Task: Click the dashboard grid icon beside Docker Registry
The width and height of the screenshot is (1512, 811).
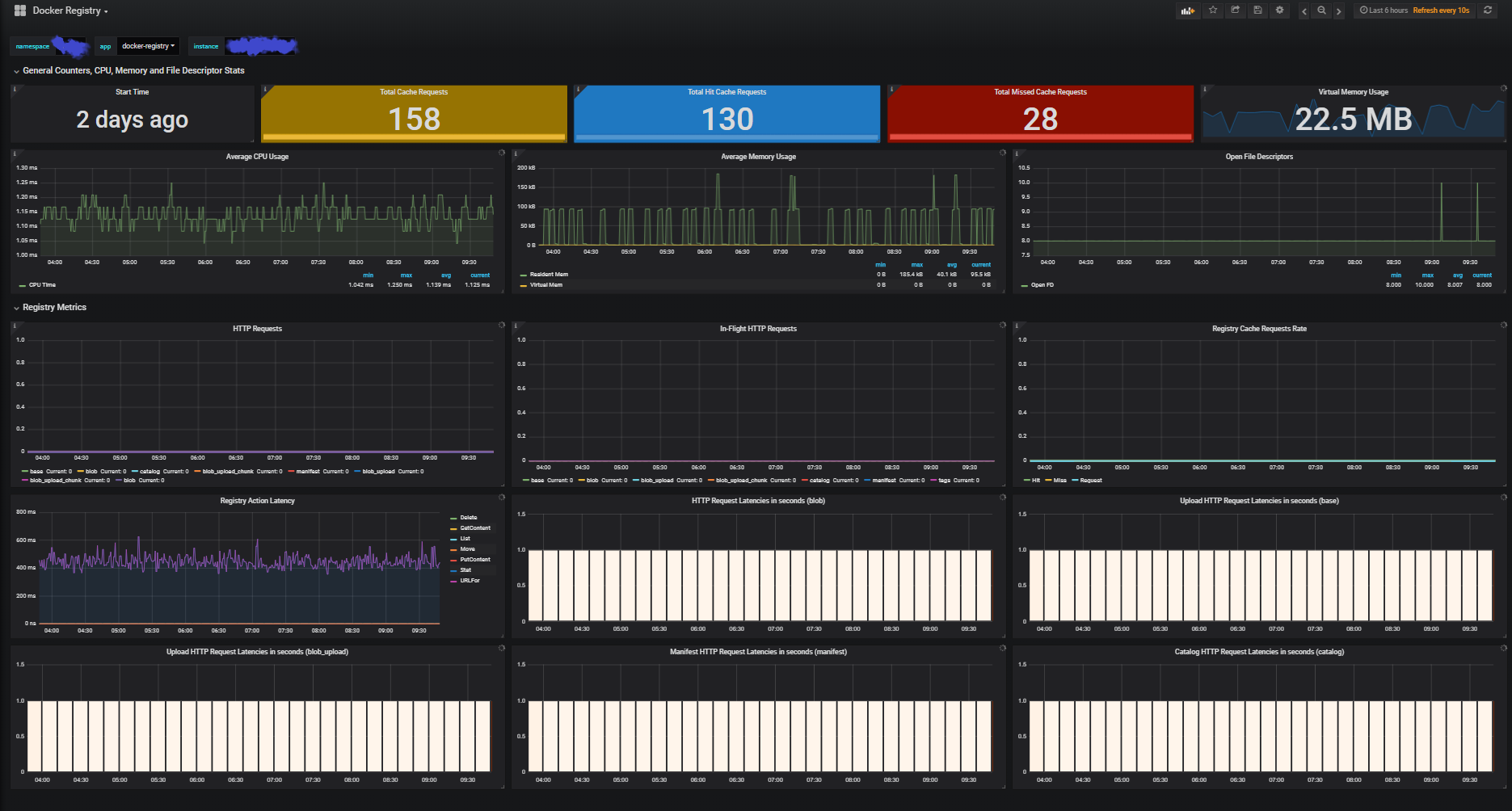Action: (20, 11)
